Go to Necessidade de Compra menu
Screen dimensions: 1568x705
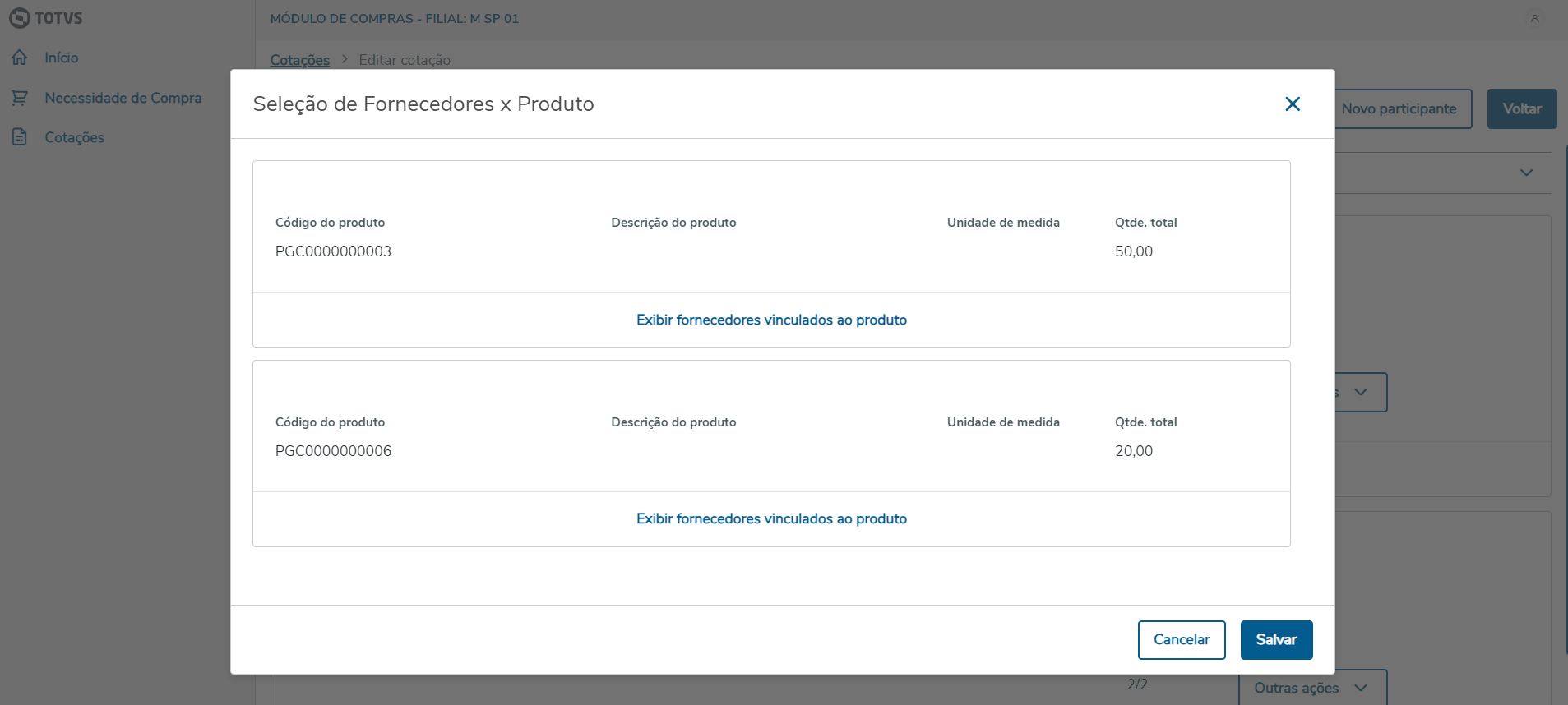click(123, 98)
